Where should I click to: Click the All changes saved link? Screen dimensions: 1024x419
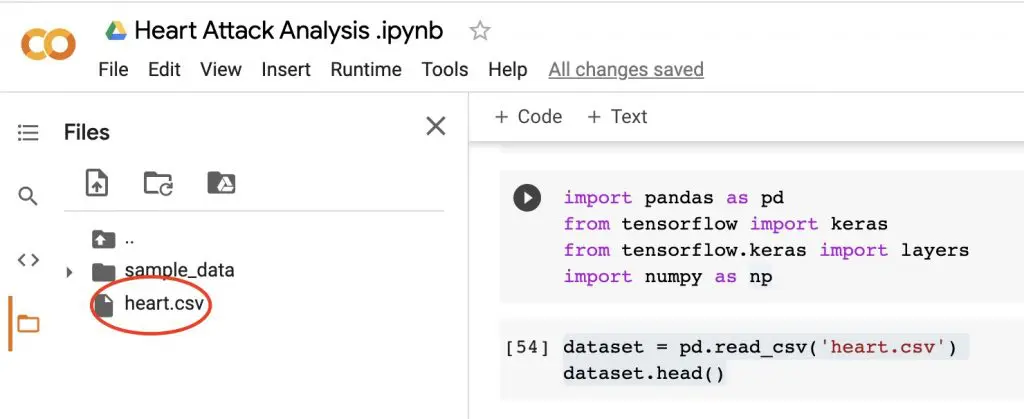[626, 69]
